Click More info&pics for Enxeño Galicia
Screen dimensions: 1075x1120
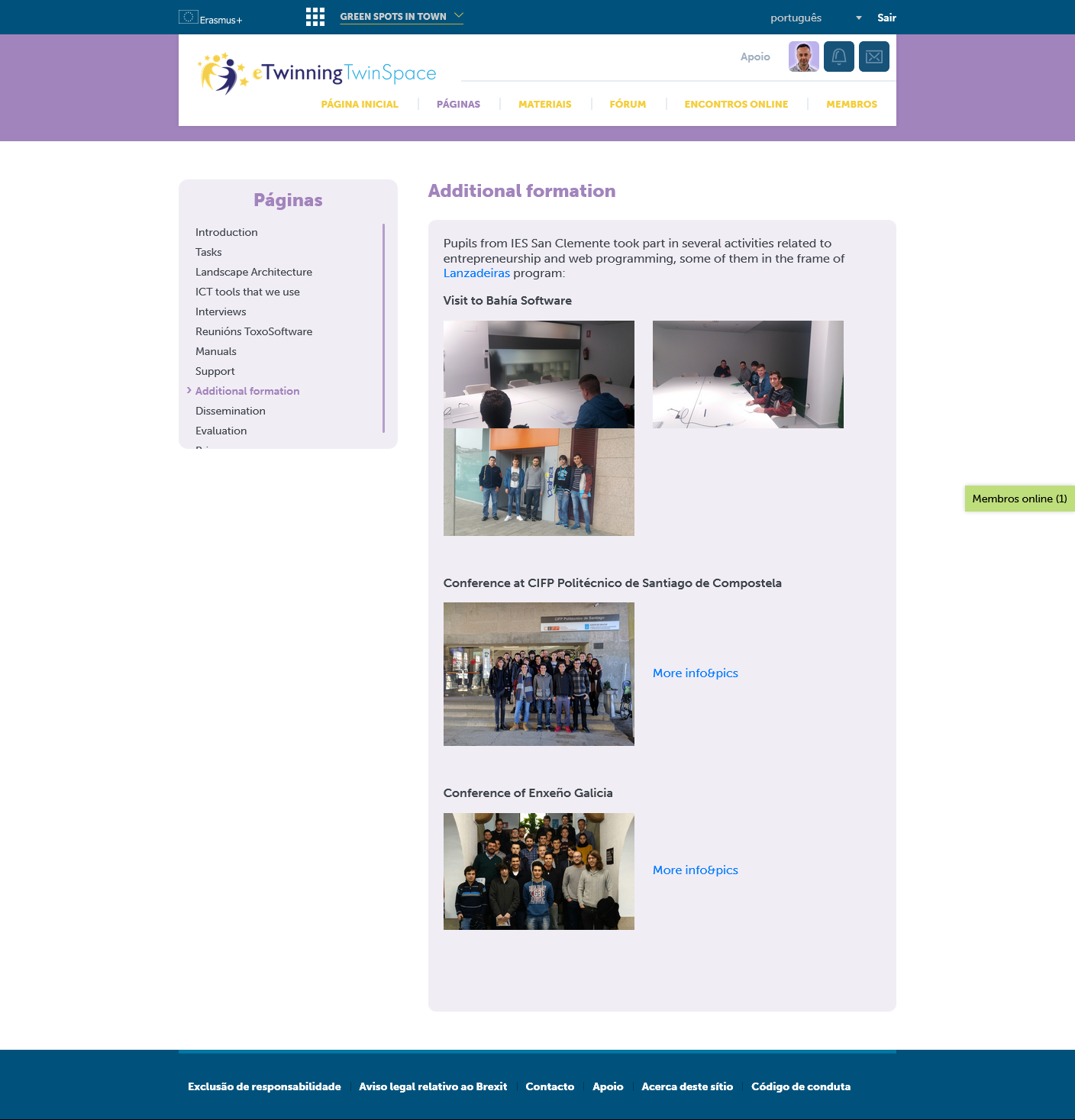point(696,870)
